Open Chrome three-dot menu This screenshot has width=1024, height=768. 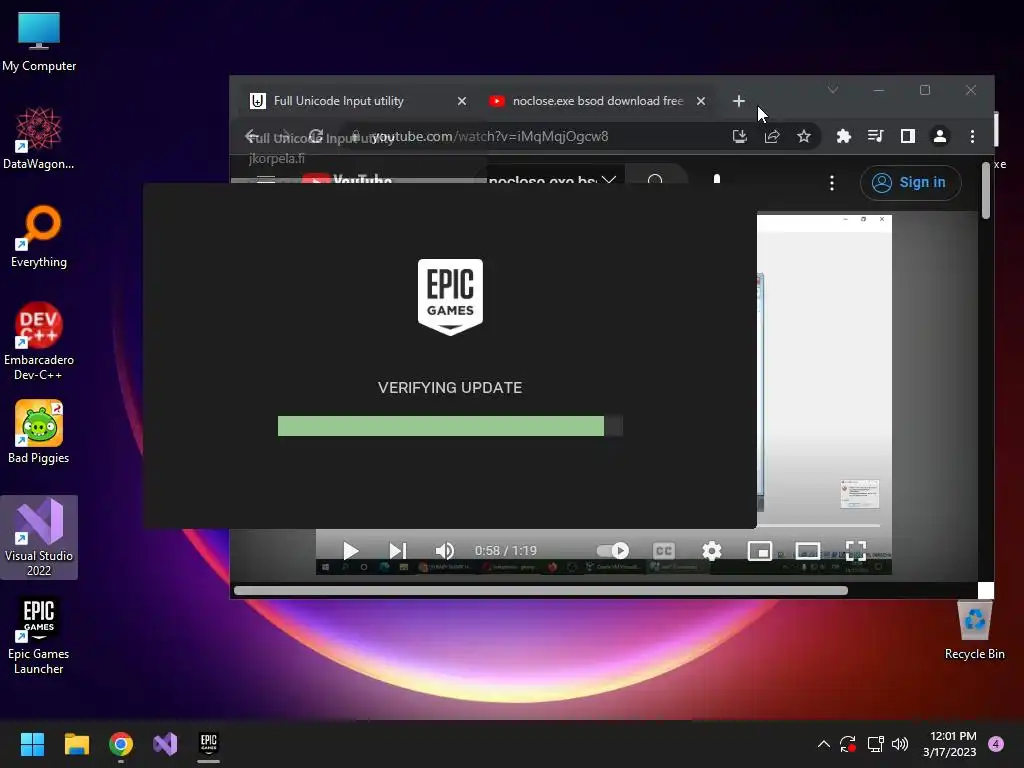[x=972, y=136]
